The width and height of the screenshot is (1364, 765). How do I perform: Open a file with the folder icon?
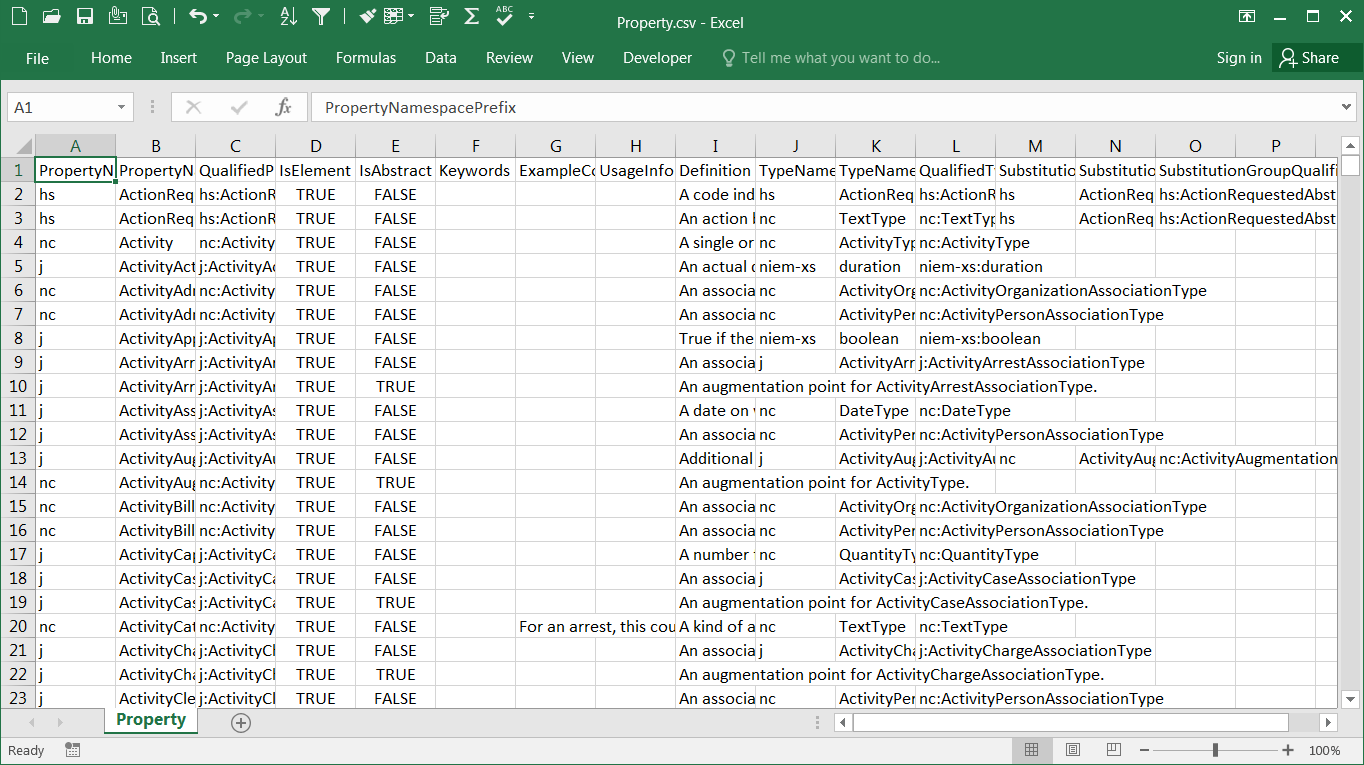click(52, 17)
